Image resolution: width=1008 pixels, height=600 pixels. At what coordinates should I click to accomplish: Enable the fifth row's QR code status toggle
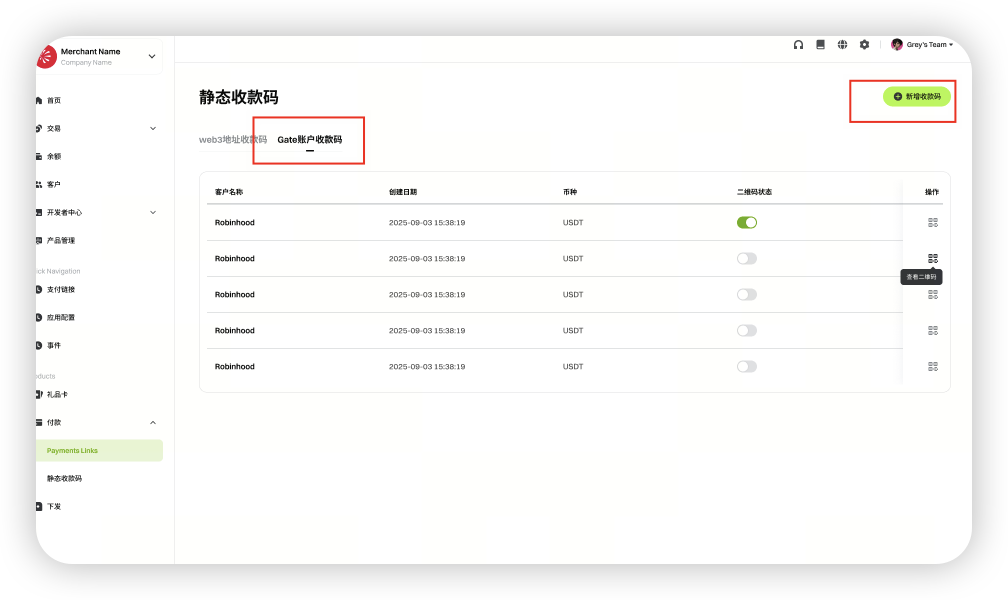pyautogui.click(x=746, y=366)
